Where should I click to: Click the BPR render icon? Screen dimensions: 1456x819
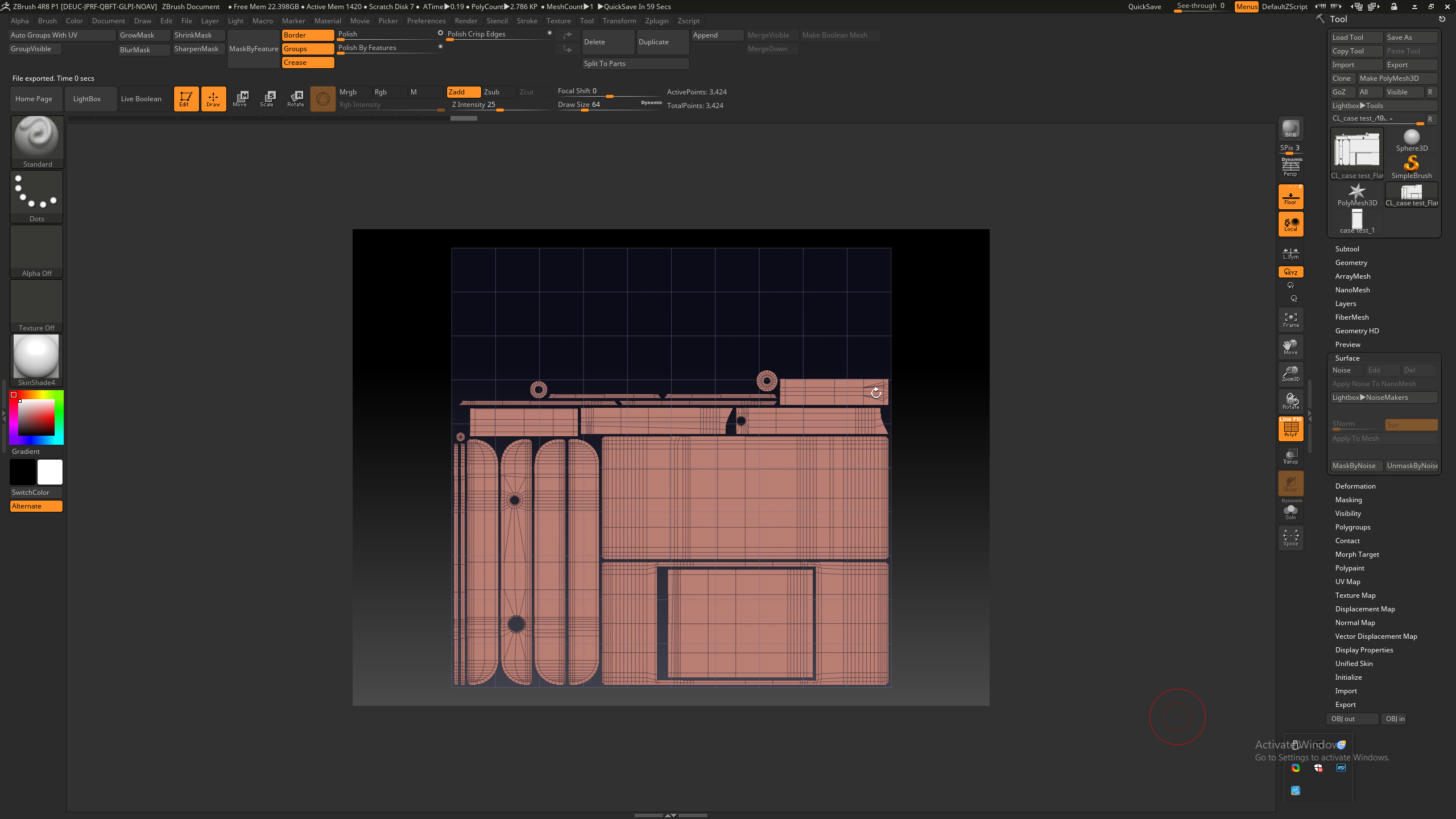click(x=1290, y=129)
